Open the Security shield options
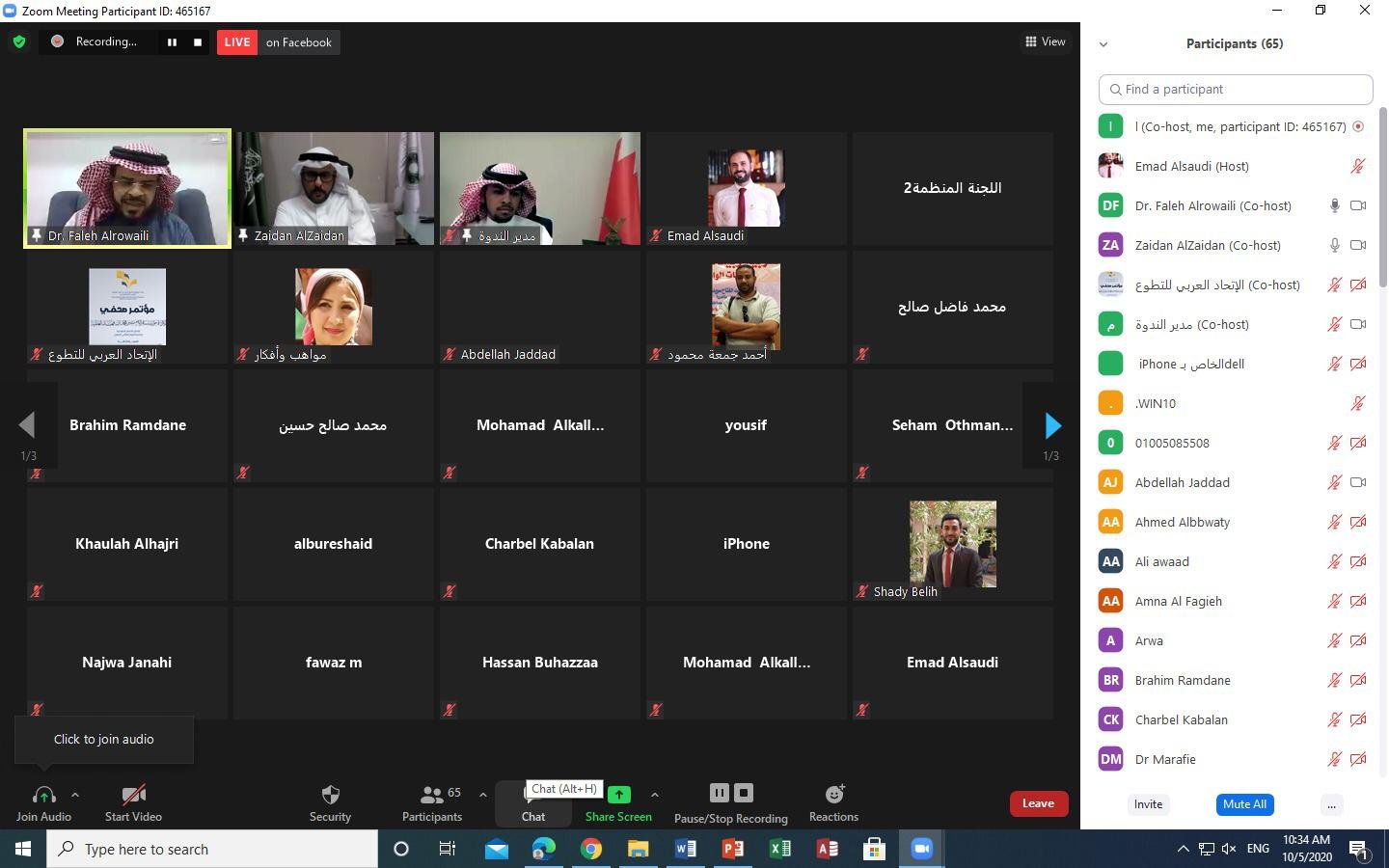Viewport: 1389px width, 868px height. point(330,801)
